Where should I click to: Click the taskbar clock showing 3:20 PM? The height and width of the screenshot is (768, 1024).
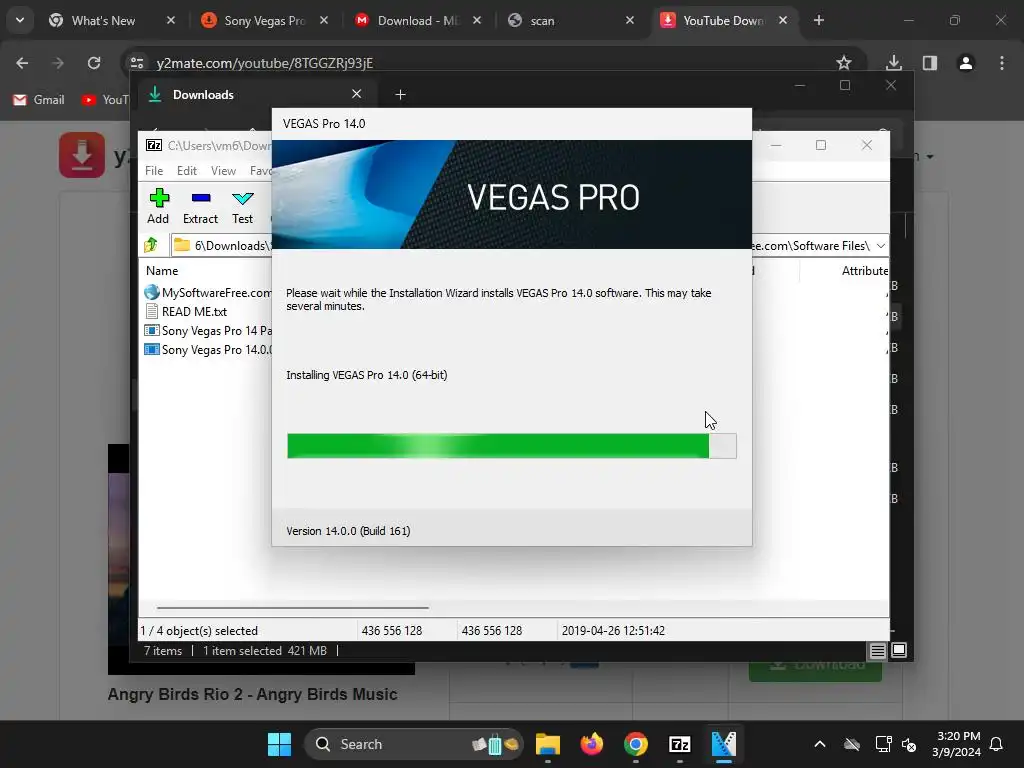[x=957, y=744]
